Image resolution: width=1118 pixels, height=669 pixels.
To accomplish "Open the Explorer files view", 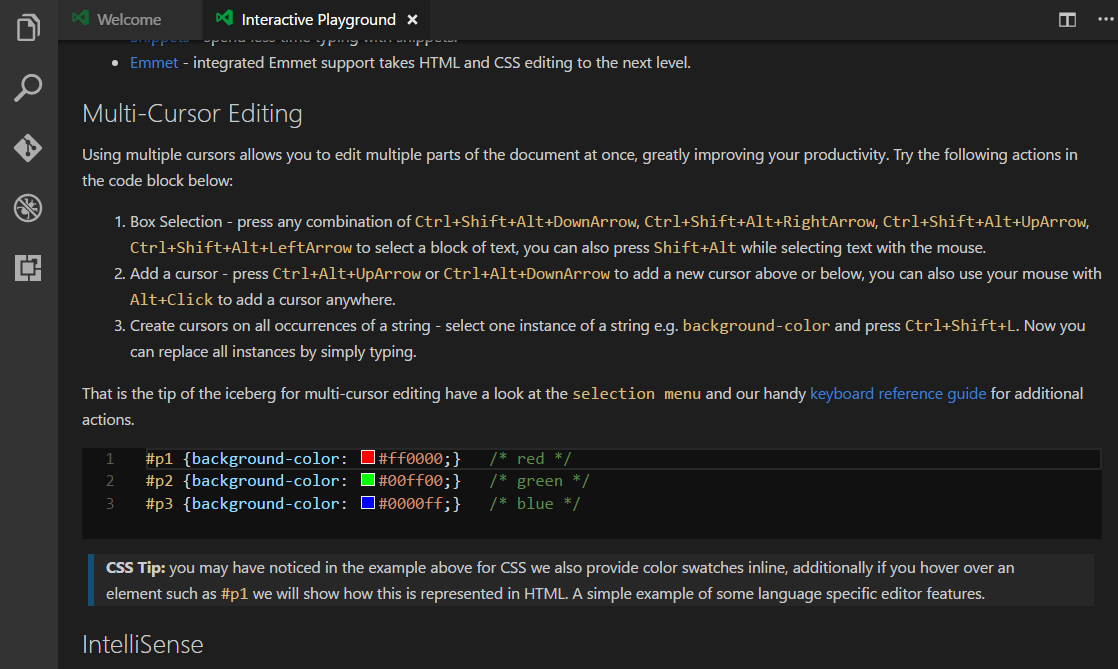I will pos(28,27).
